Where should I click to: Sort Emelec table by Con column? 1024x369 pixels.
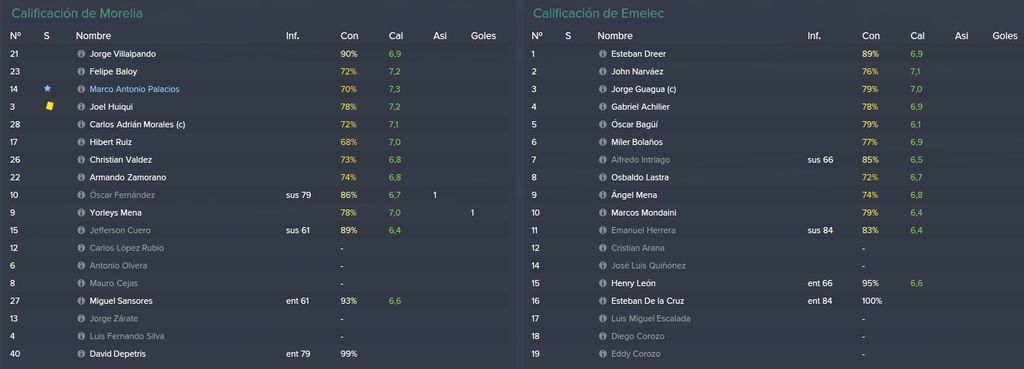(x=871, y=36)
